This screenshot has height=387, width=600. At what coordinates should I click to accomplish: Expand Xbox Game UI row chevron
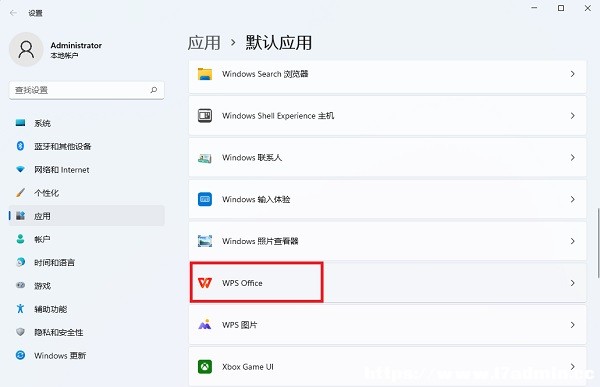point(572,366)
